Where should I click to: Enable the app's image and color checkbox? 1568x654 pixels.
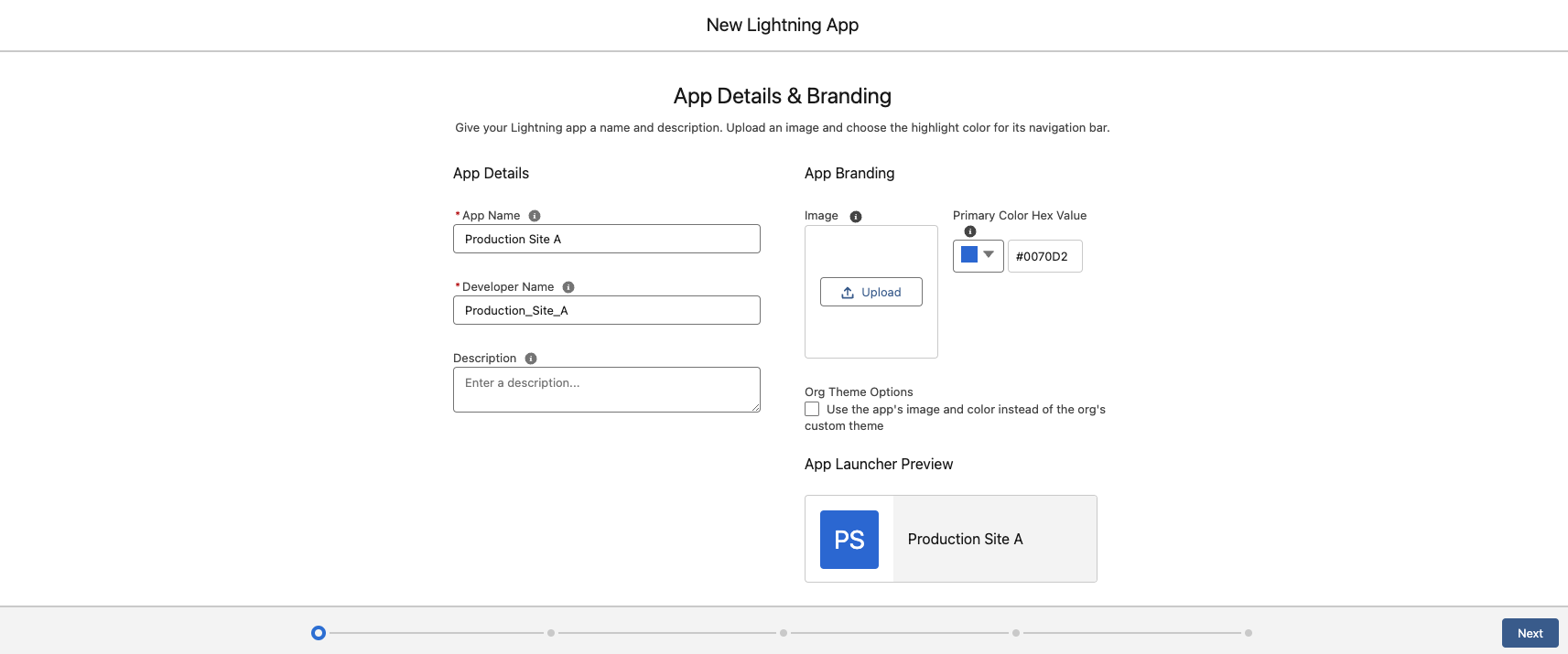point(812,410)
